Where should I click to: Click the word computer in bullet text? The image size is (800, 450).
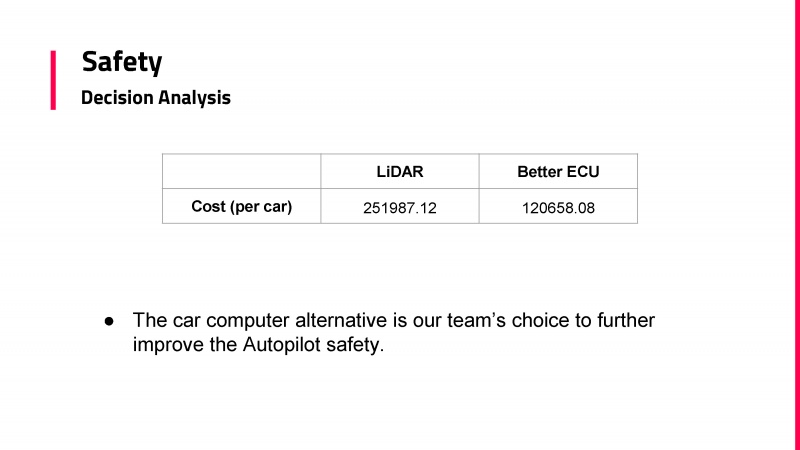(x=247, y=320)
